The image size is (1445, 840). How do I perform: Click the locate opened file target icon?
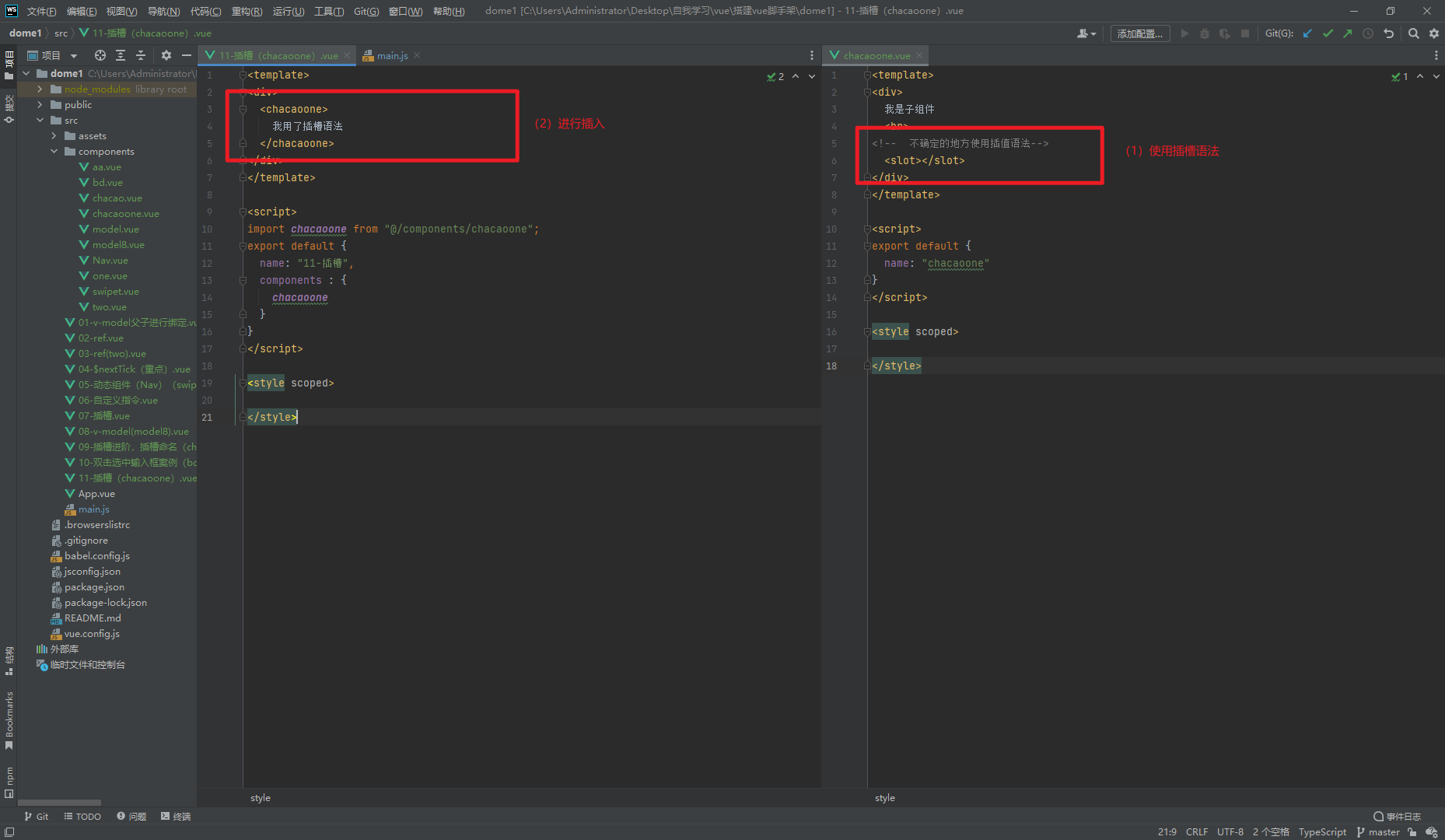[100, 55]
